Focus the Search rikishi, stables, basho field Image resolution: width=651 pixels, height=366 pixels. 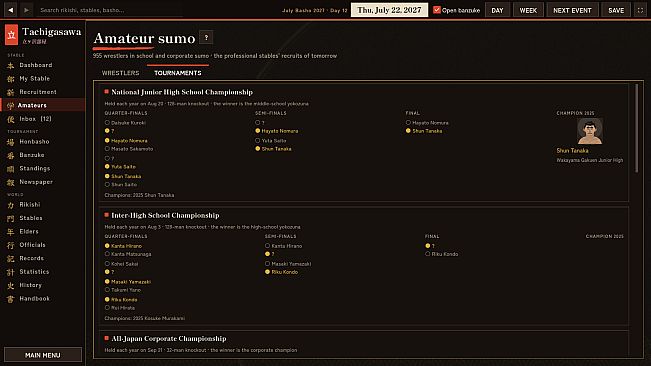110,10
